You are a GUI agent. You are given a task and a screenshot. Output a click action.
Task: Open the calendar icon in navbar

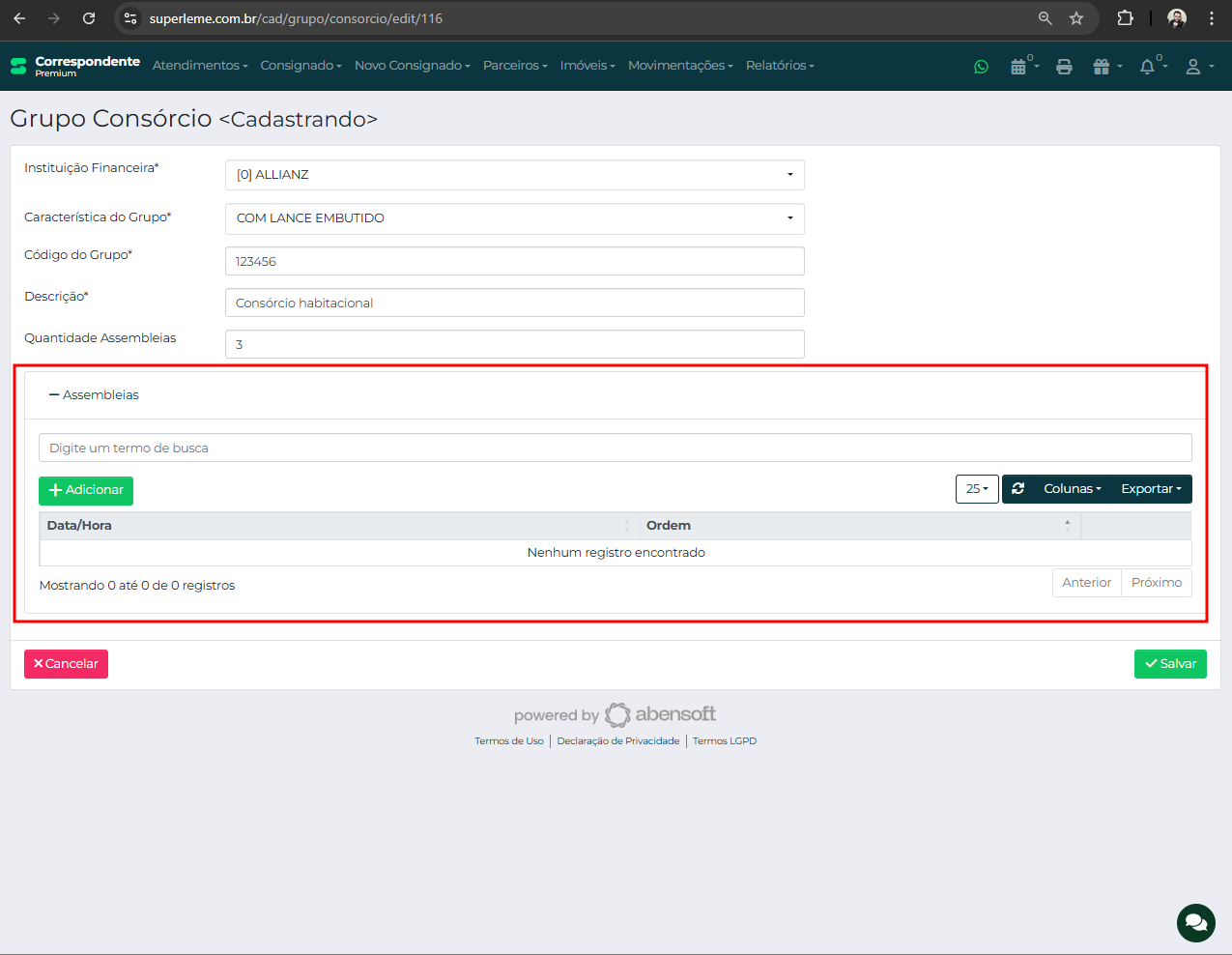[x=1018, y=67]
